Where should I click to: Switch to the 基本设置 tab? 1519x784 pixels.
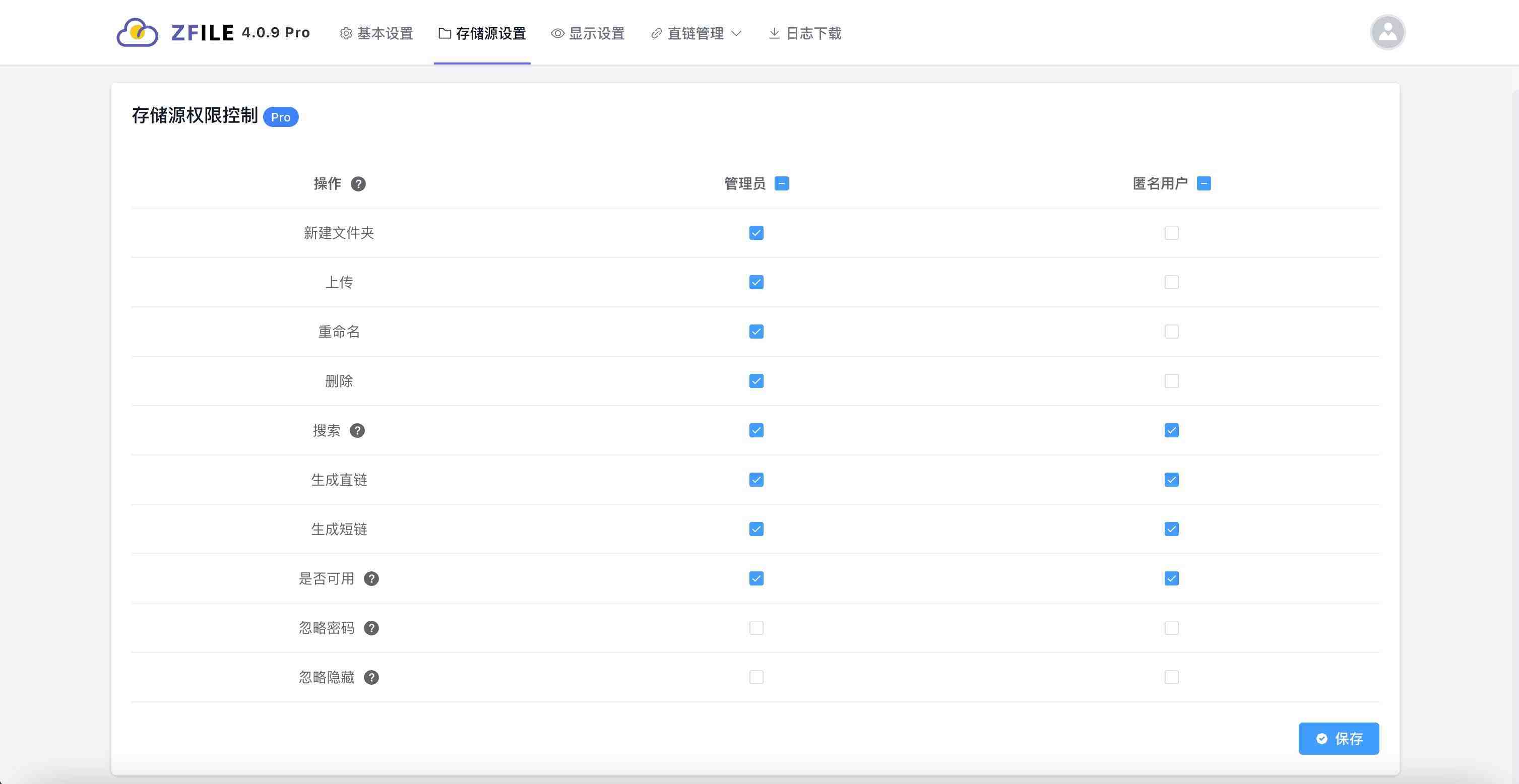pyautogui.click(x=384, y=34)
